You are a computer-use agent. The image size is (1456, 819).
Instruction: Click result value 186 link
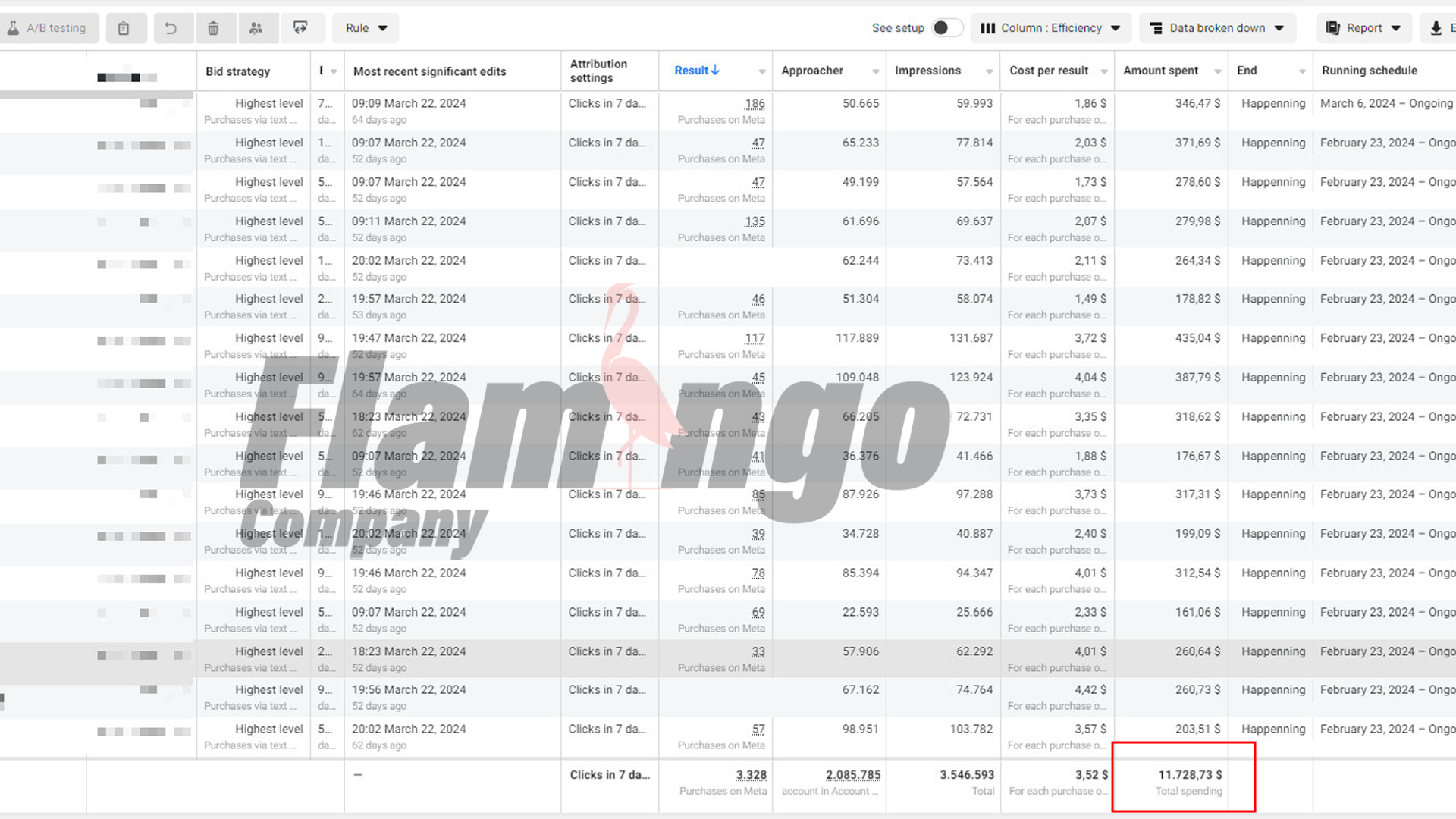pyautogui.click(x=755, y=104)
